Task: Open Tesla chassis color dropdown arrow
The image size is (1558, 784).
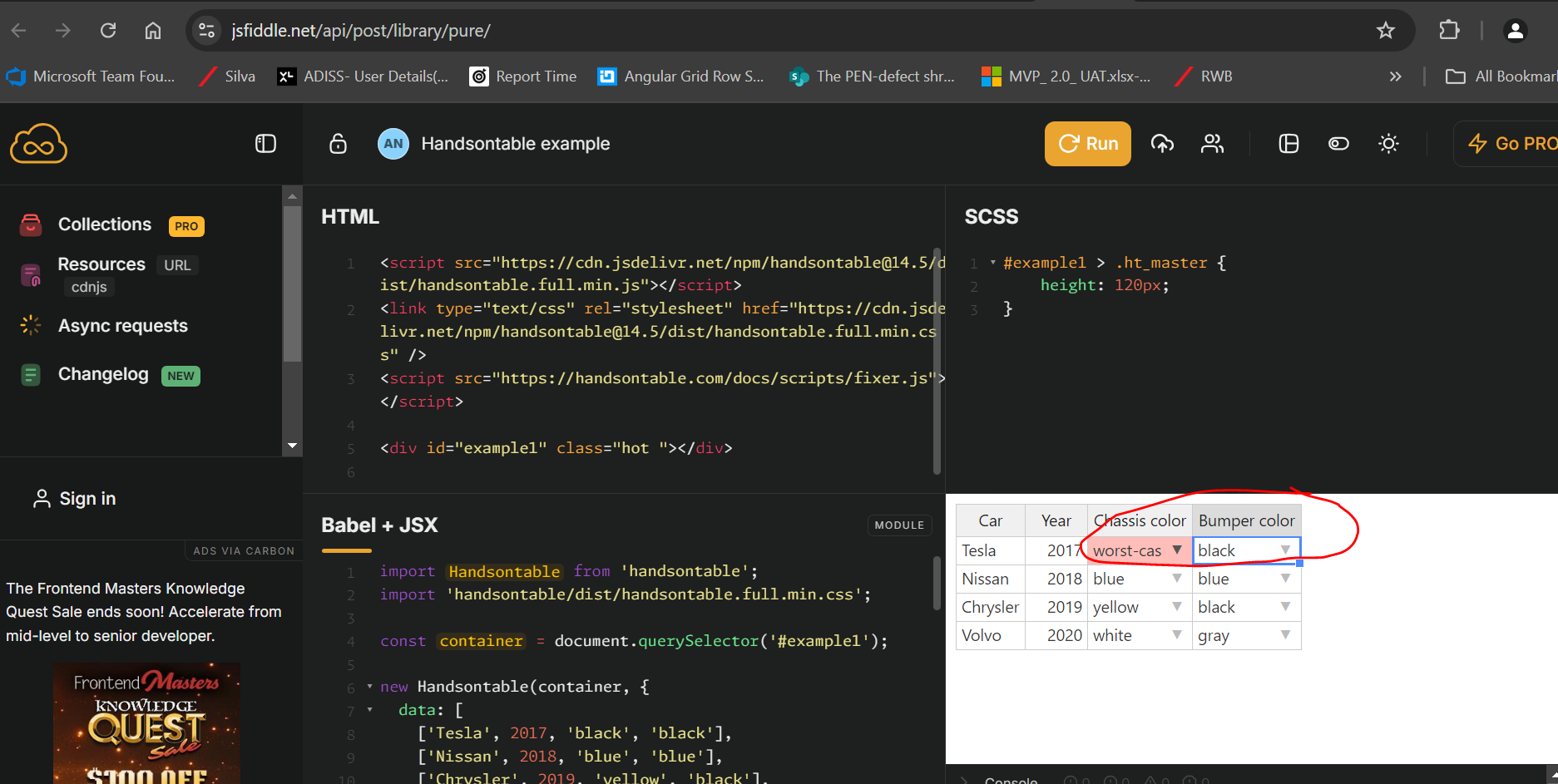Action: click(1177, 550)
